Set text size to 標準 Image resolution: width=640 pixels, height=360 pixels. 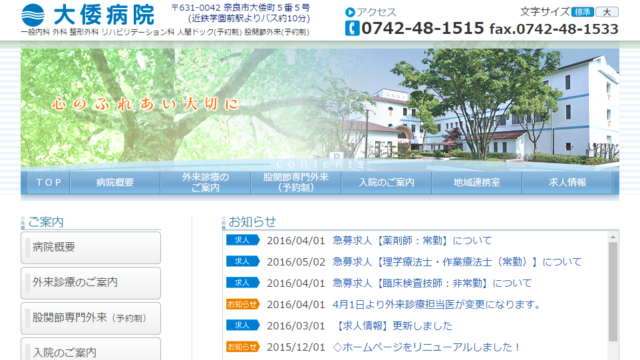582,12
